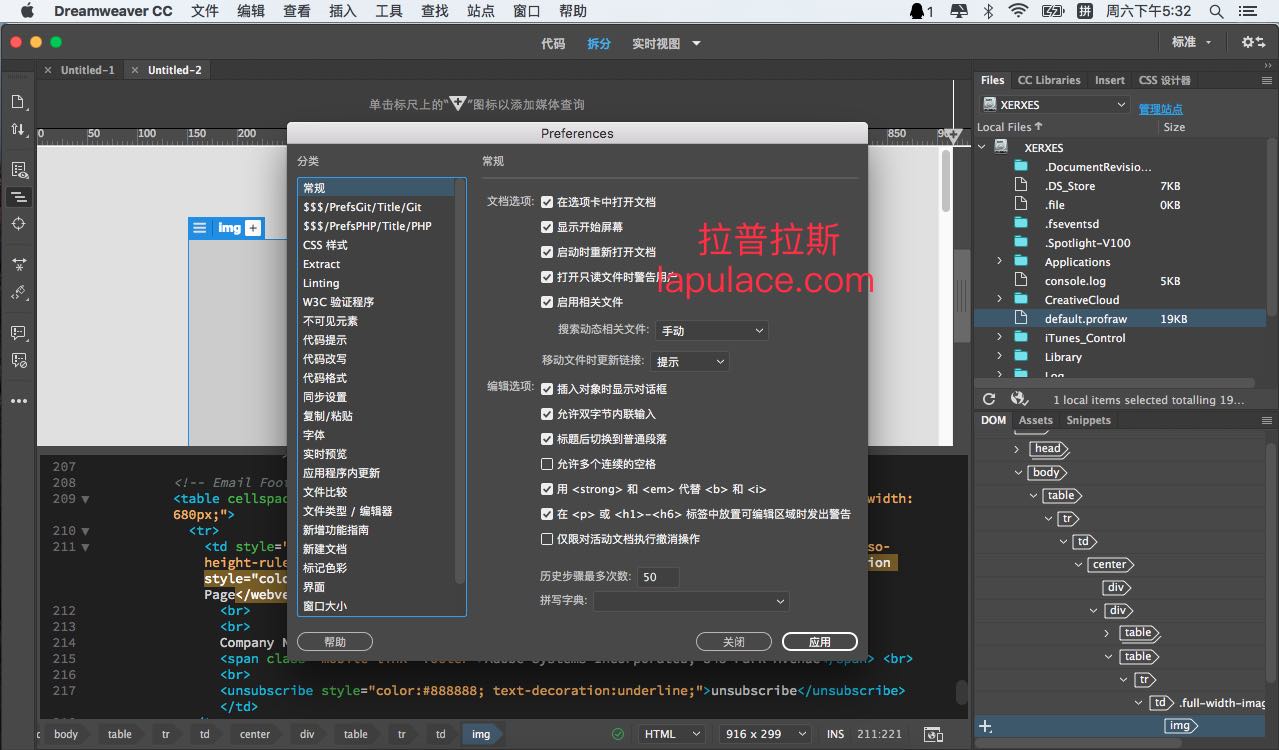Open the sync settings gear icon
1279x750 pixels.
tap(1253, 42)
